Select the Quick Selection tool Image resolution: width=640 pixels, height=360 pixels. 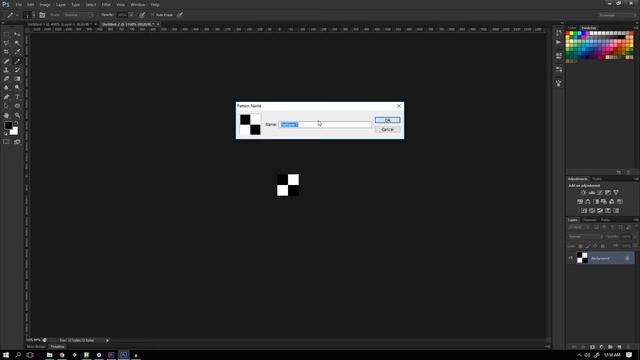coord(17,43)
